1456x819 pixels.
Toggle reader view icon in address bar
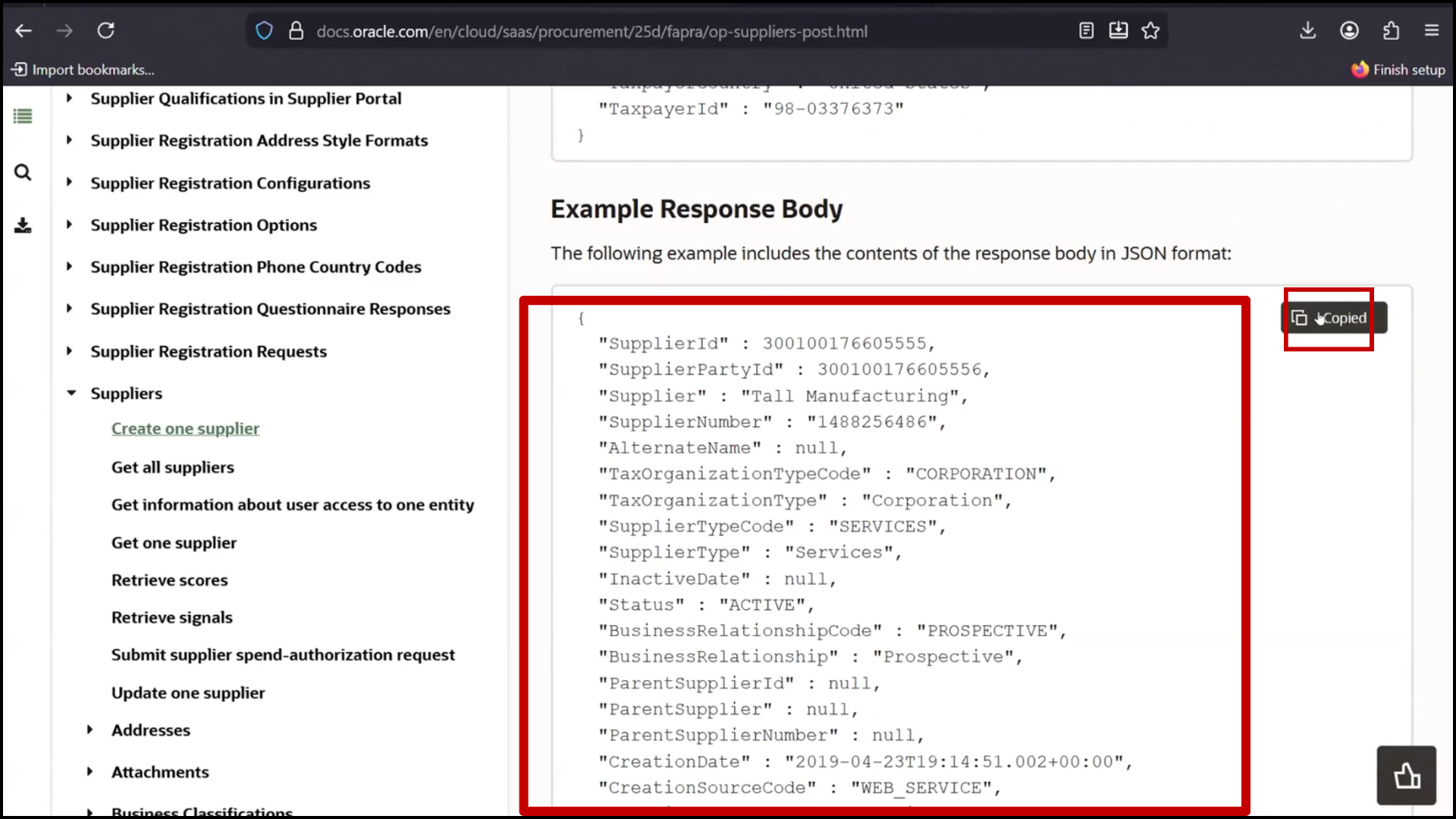coord(1086,31)
